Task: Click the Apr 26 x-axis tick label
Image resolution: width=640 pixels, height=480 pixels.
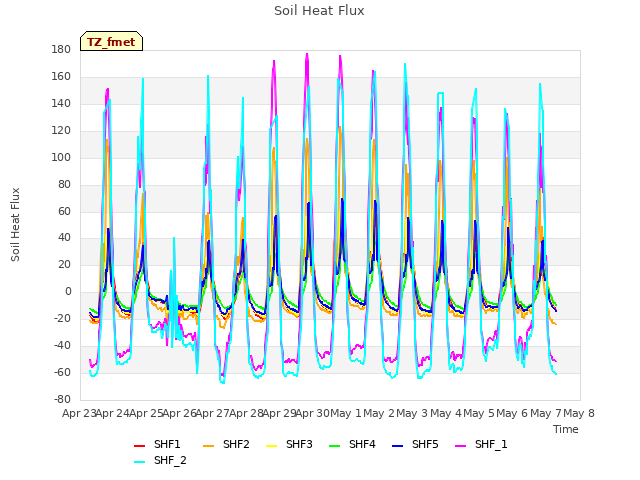Action: [179, 413]
